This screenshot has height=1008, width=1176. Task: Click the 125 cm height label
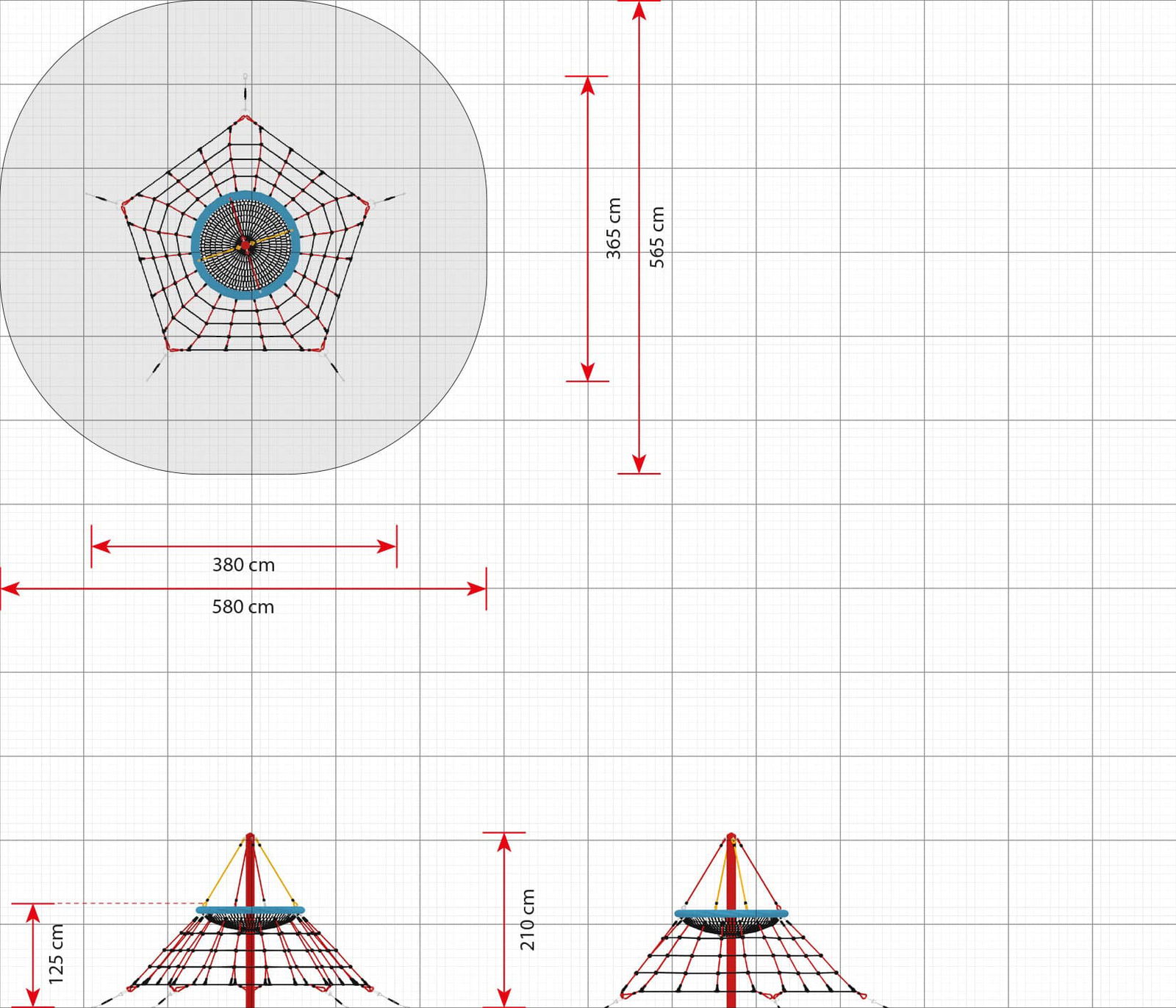[x=56, y=954]
